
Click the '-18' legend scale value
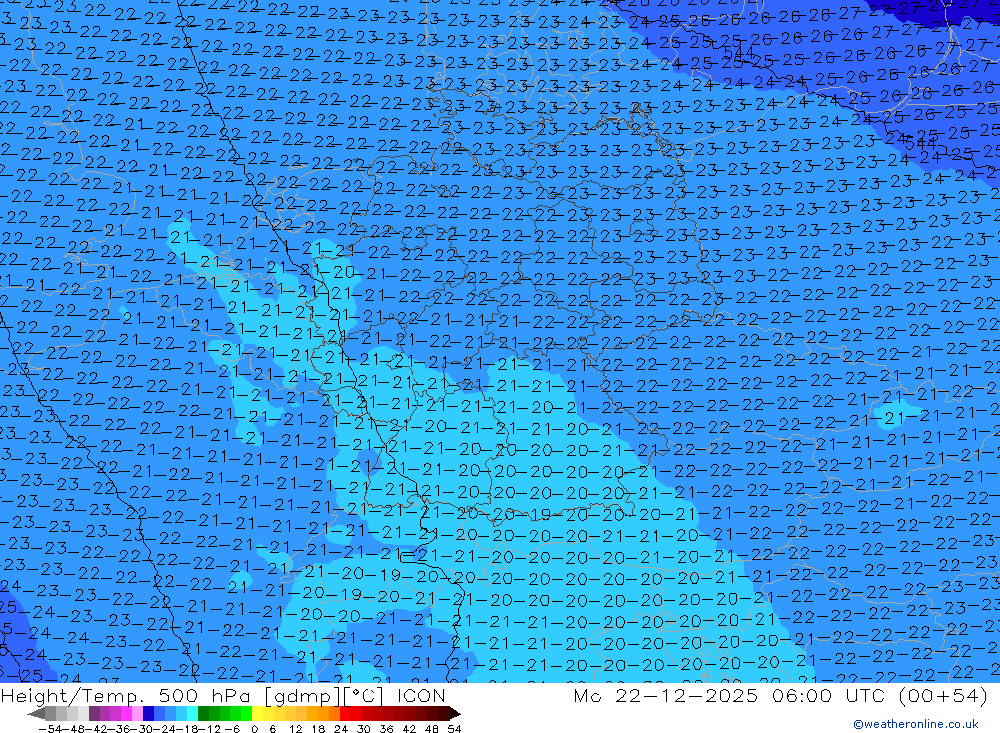[187, 729]
